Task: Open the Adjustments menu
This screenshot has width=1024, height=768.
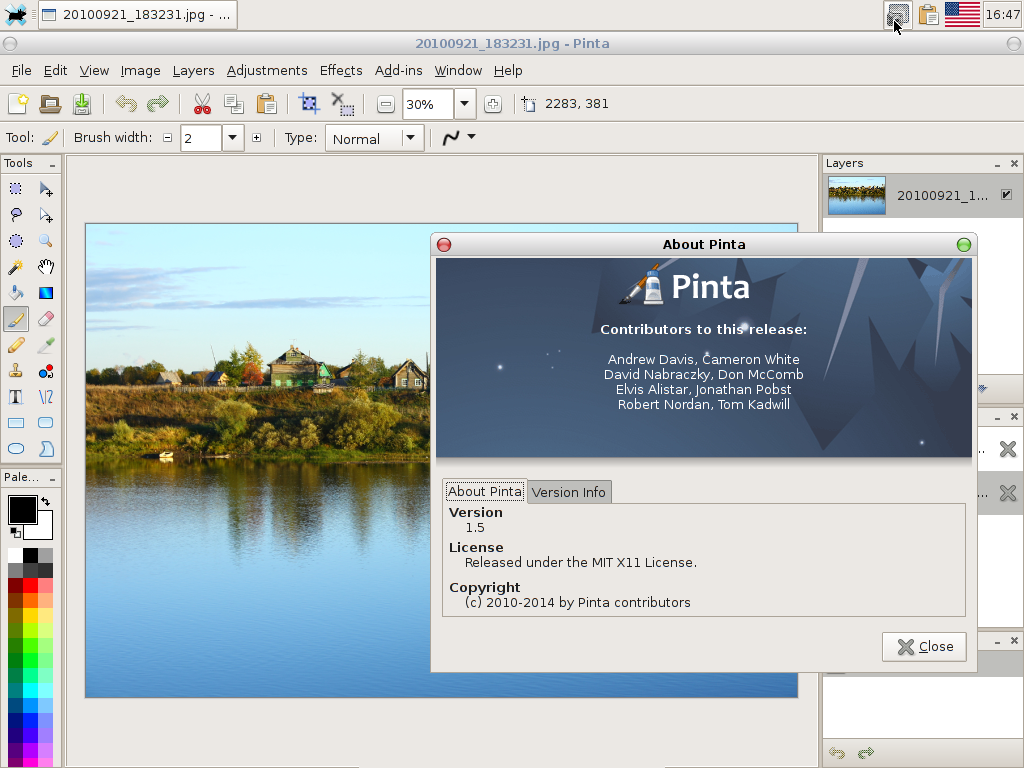Action: click(267, 71)
